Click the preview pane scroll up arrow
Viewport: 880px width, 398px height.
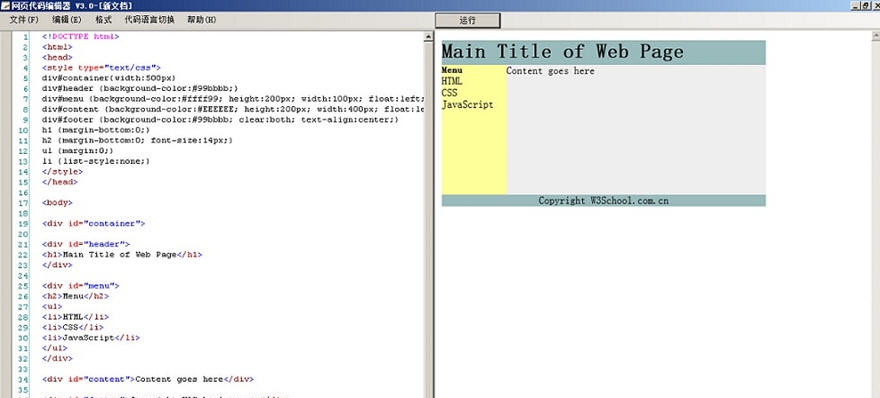coord(876,37)
